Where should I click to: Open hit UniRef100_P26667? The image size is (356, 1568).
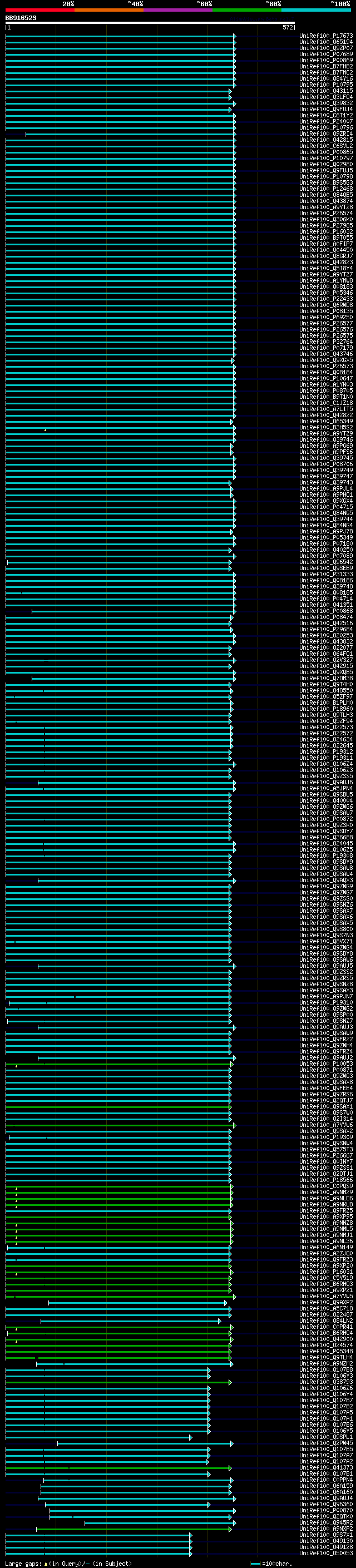click(x=326, y=1156)
